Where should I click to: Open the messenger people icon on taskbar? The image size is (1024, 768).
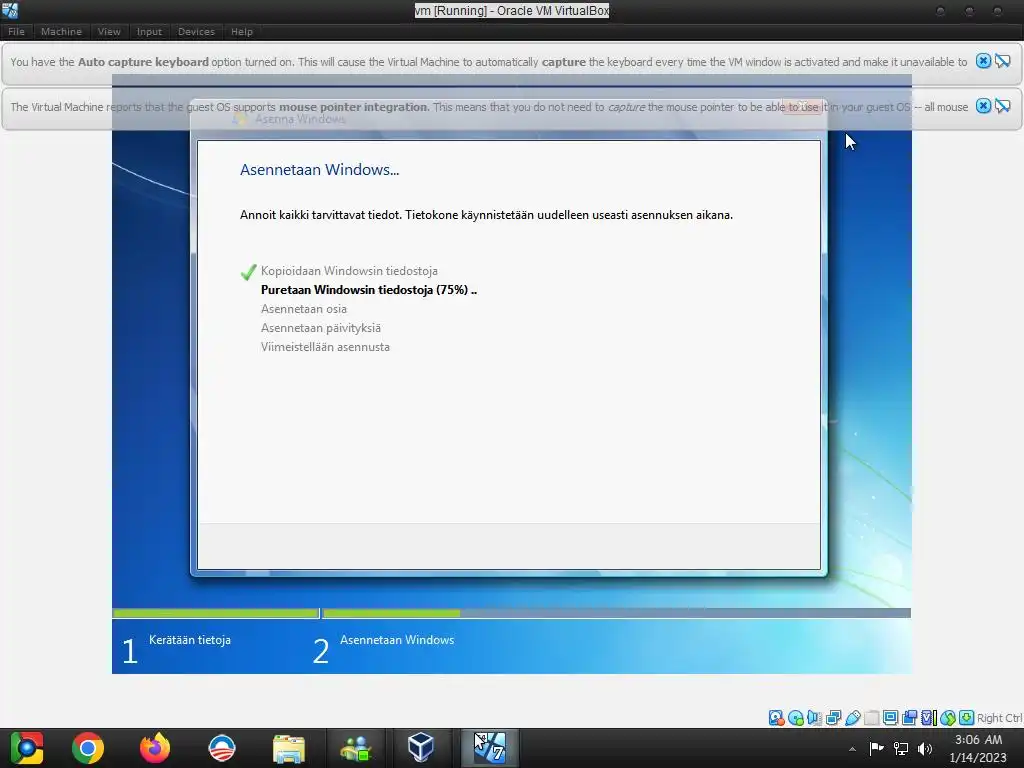355,748
